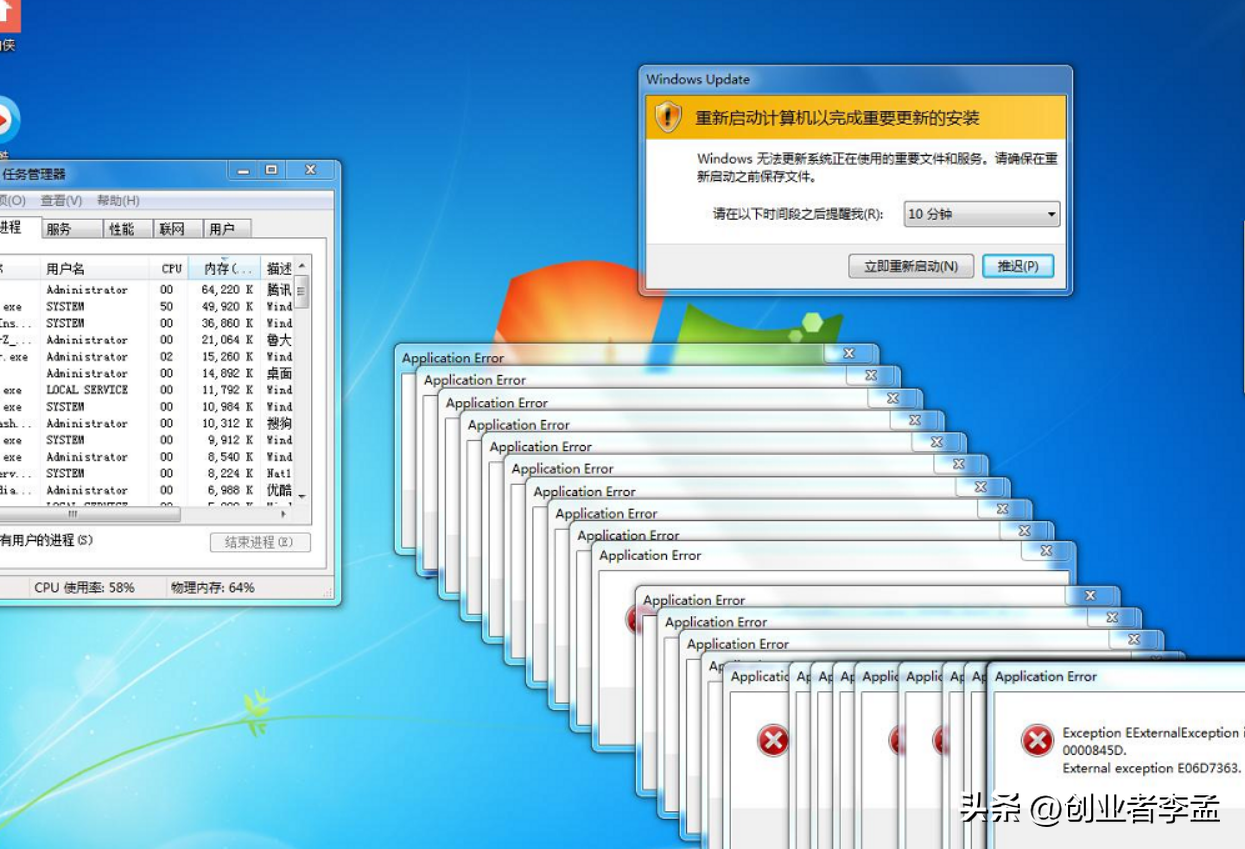Screen dimensions: 1245x849
Task: Click the process list vertical scrollbar thumb
Action: click(x=303, y=291)
